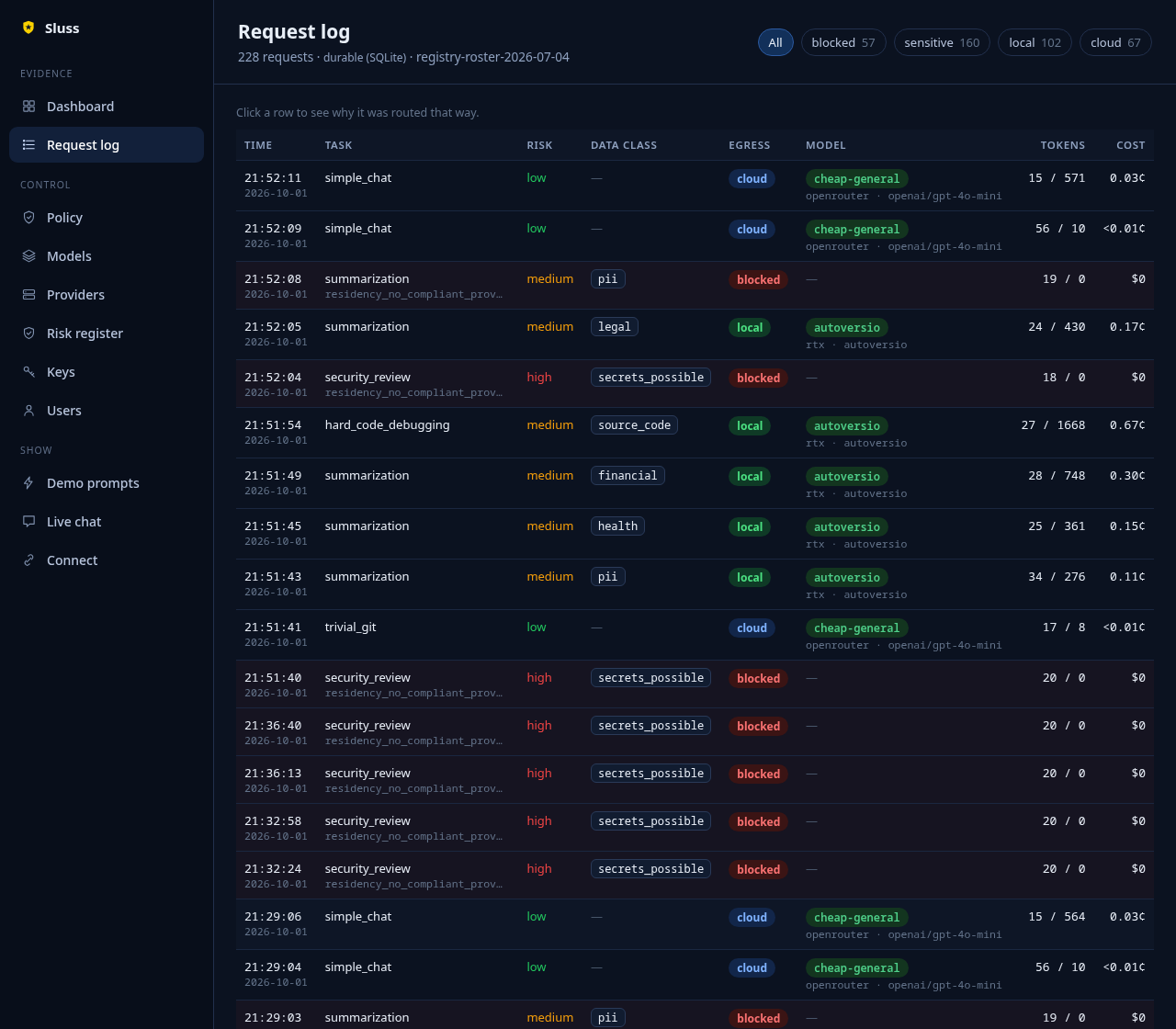The width and height of the screenshot is (1176, 1029).
Task: Click the Providers server icon
Action: [x=28, y=295]
